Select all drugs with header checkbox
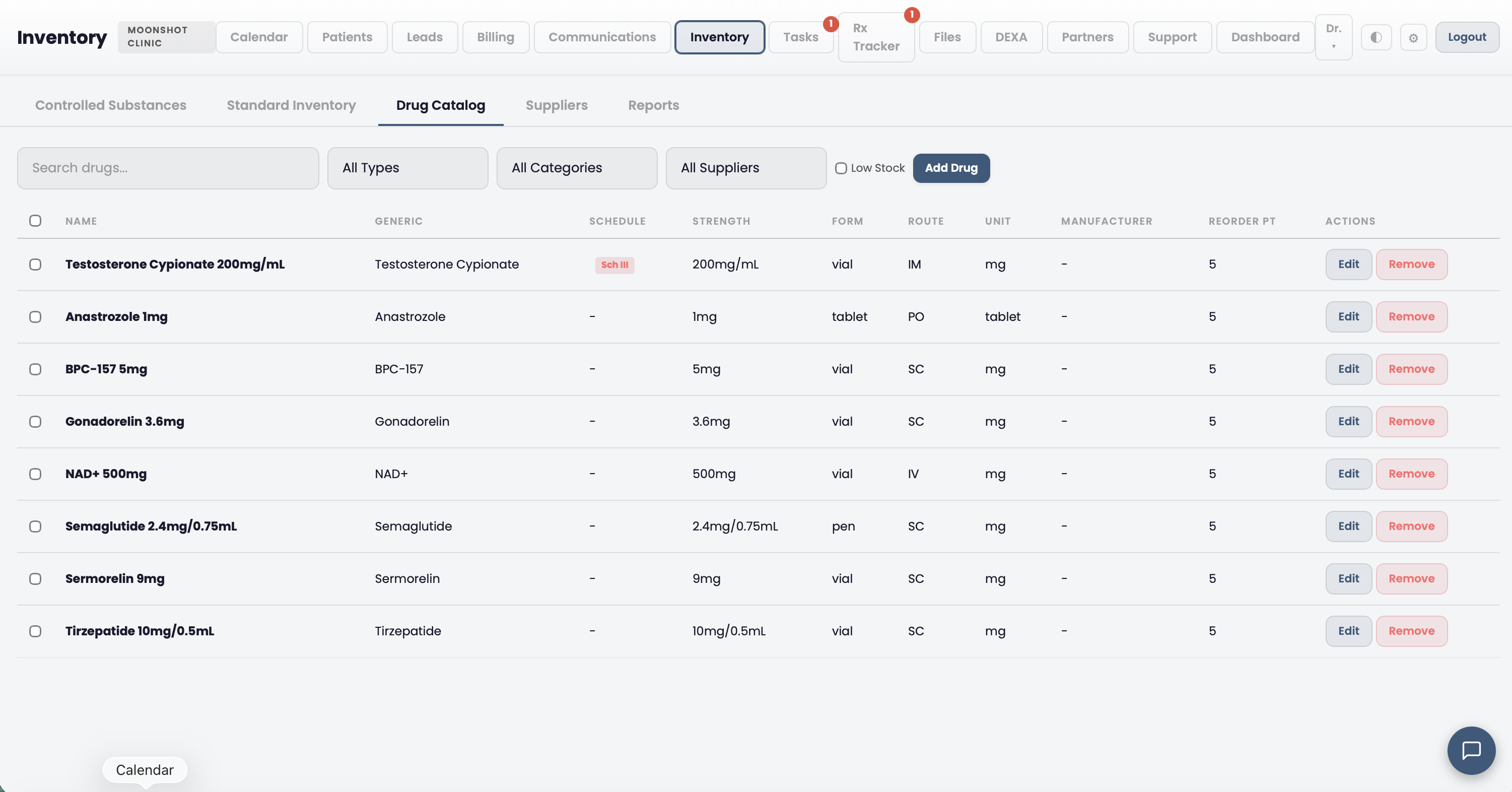This screenshot has width=1512, height=792. coord(35,221)
